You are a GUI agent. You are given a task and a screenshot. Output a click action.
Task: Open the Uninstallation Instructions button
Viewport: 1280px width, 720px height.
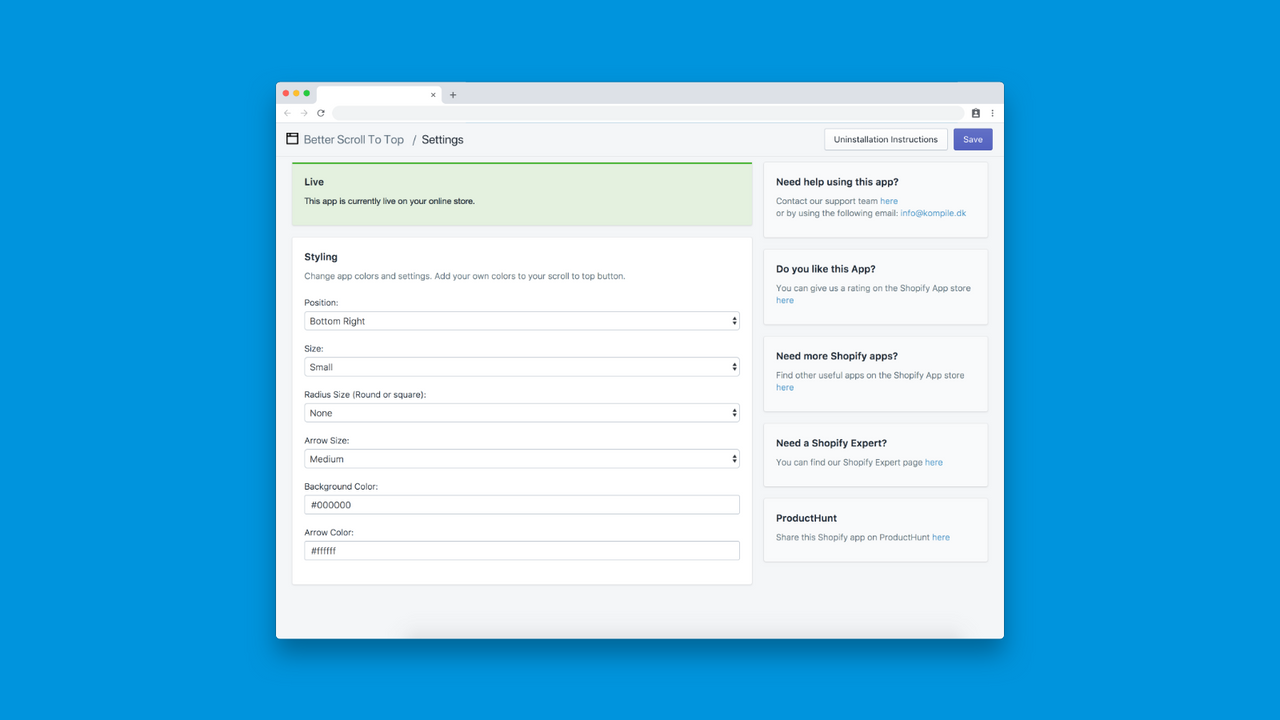885,139
